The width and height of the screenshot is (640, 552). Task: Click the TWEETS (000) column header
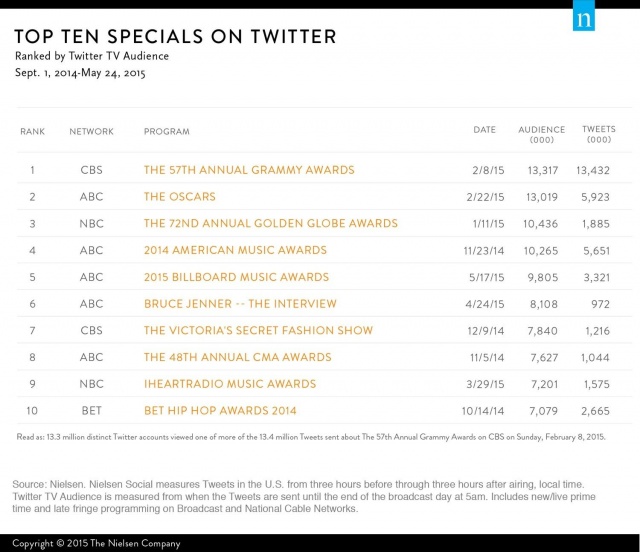click(599, 134)
